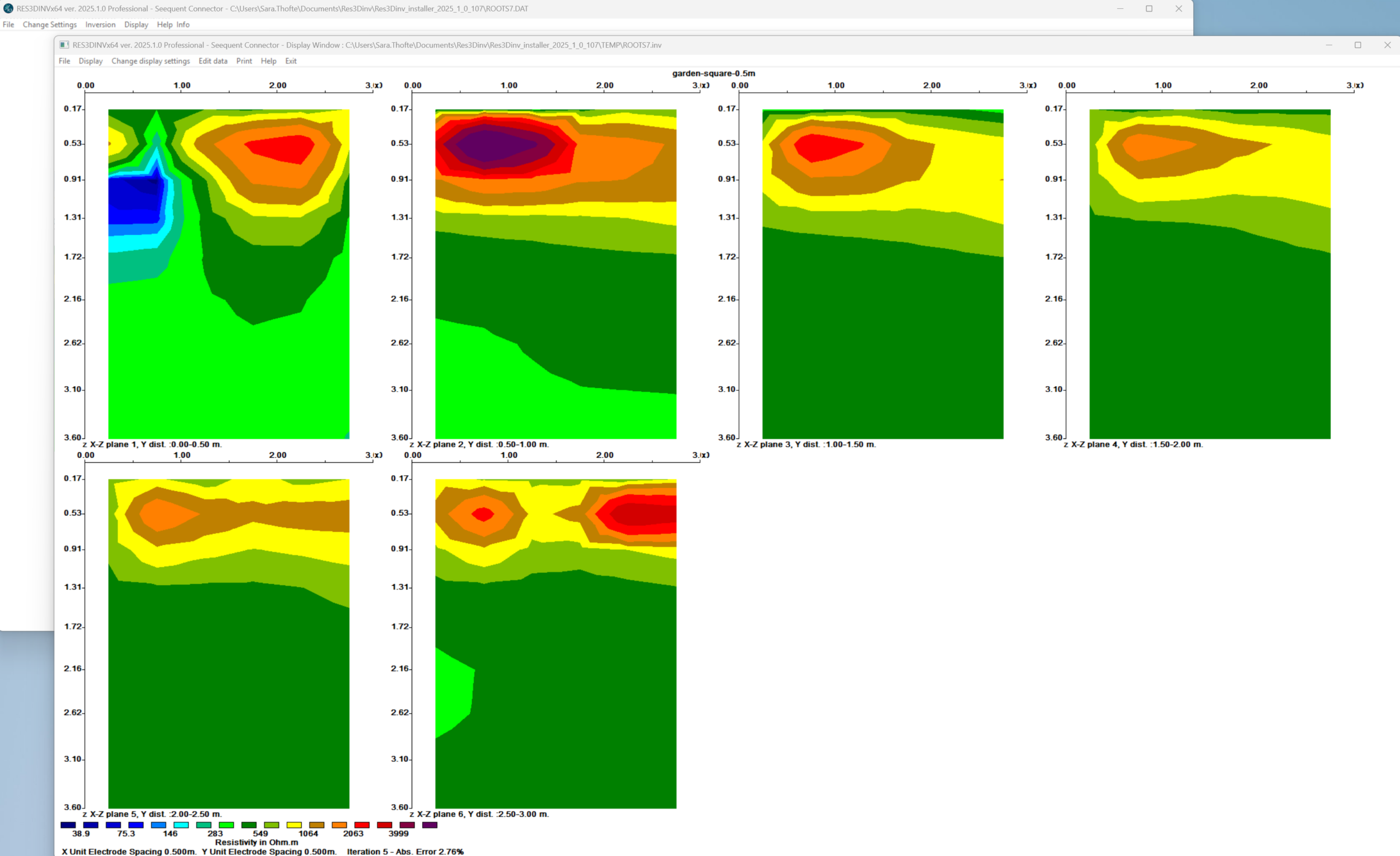Open Display menu in the Display Window
The width and height of the screenshot is (1400, 856).
pyautogui.click(x=90, y=61)
